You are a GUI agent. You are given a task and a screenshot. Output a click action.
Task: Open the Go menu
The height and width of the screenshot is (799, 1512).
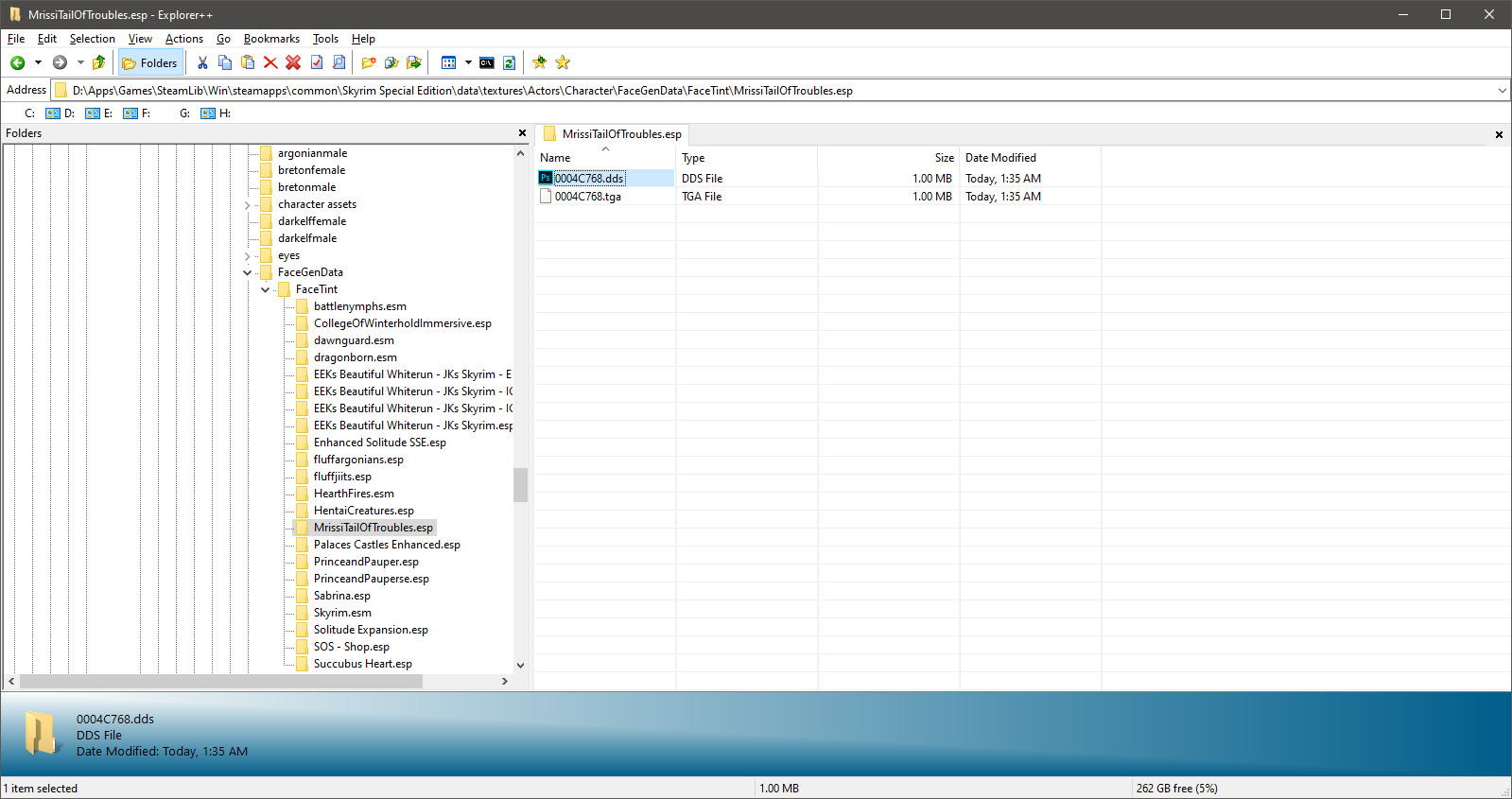(x=223, y=39)
